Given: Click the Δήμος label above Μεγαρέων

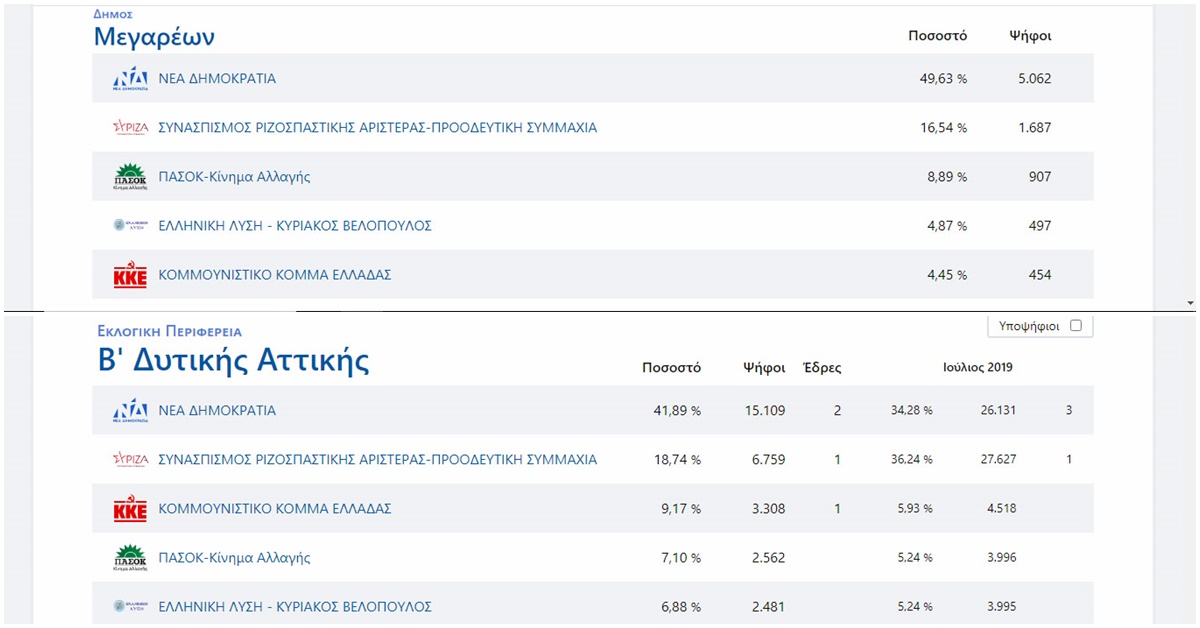Looking at the screenshot, I should click(x=115, y=15).
